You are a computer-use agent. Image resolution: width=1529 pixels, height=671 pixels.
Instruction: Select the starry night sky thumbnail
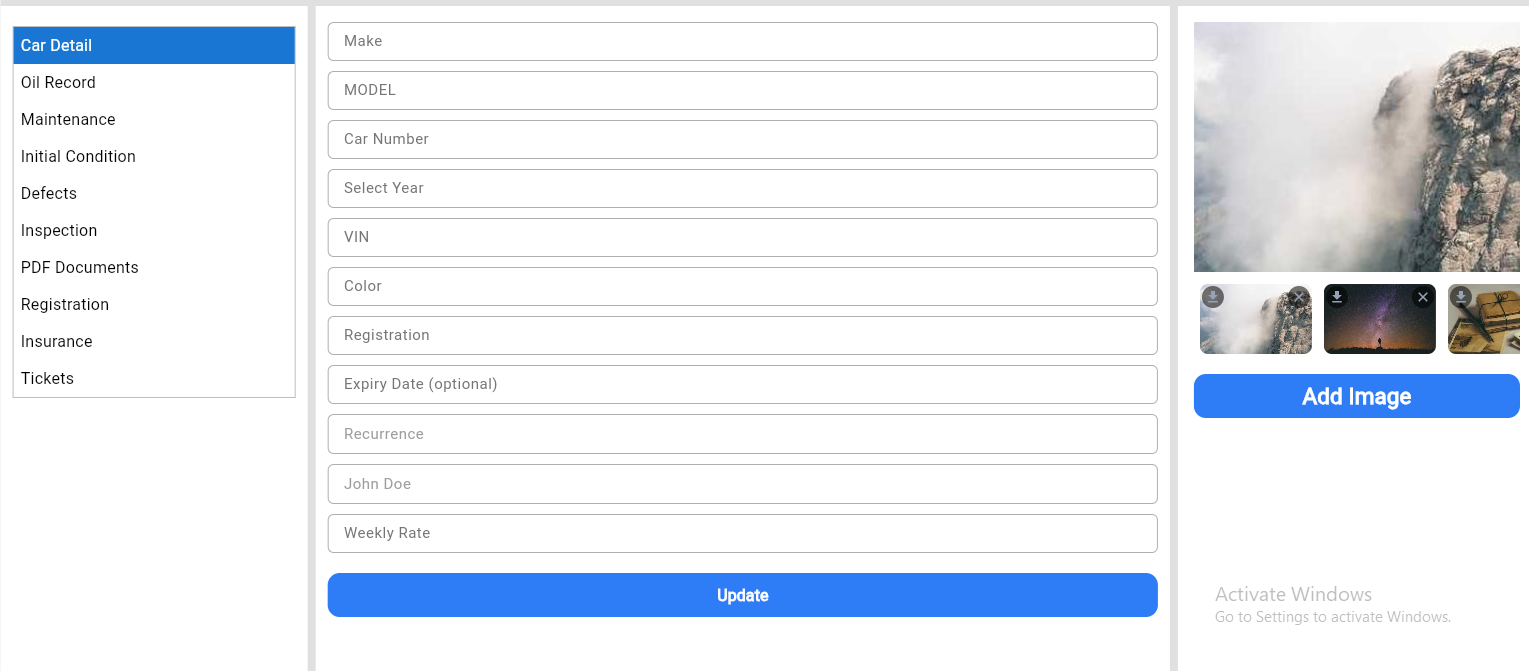click(x=1379, y=326)
